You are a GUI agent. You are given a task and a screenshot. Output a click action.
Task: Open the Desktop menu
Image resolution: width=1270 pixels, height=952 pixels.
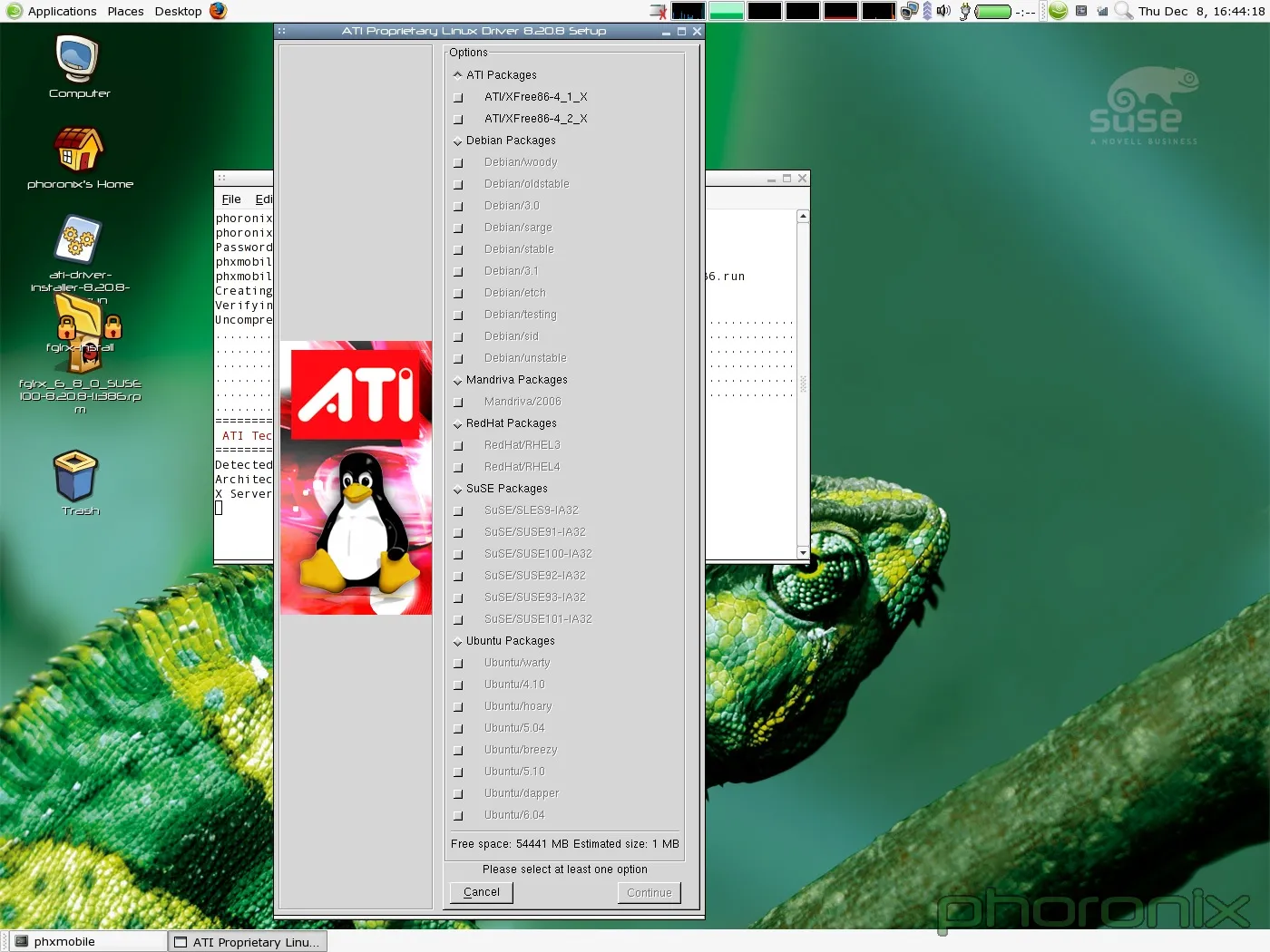178,11
